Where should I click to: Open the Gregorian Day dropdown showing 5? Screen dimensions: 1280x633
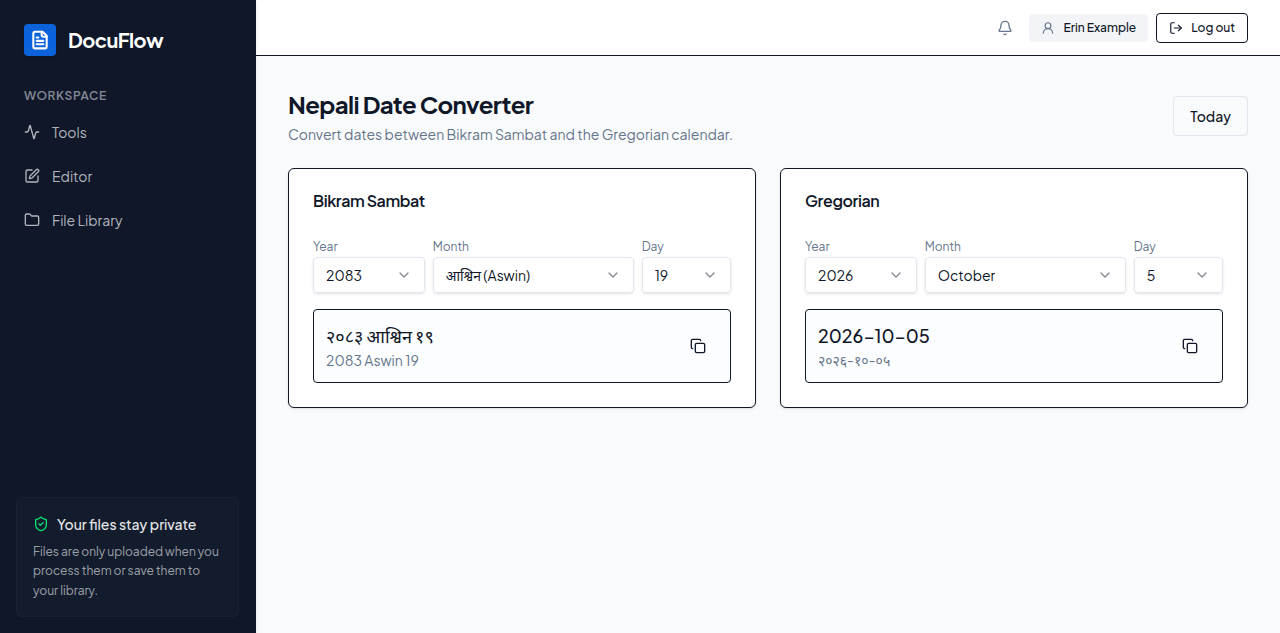coord(1178,275)
